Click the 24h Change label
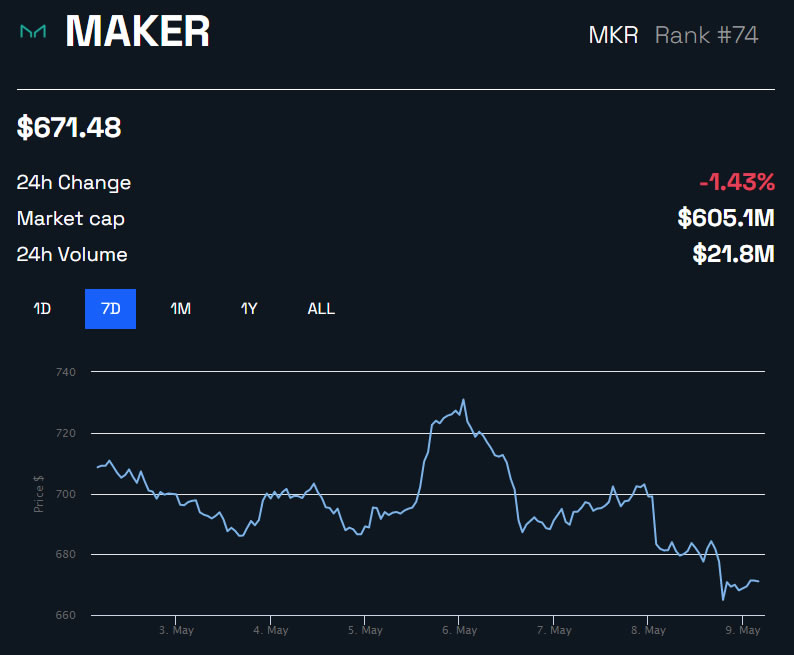Screen dimensions: 794x655 (74, 183)
